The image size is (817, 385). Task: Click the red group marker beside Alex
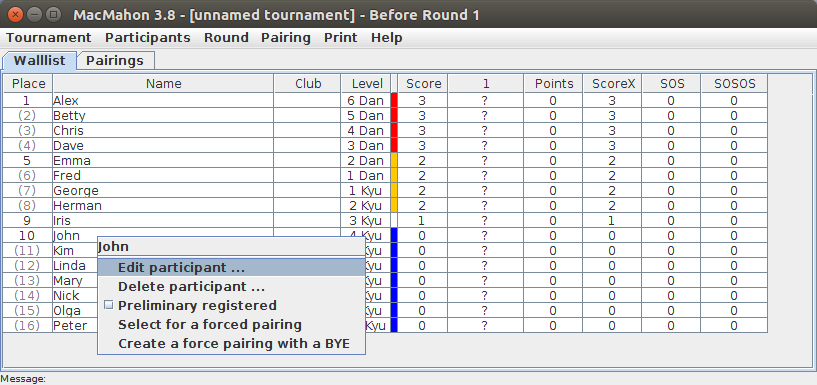click(394, 101)
